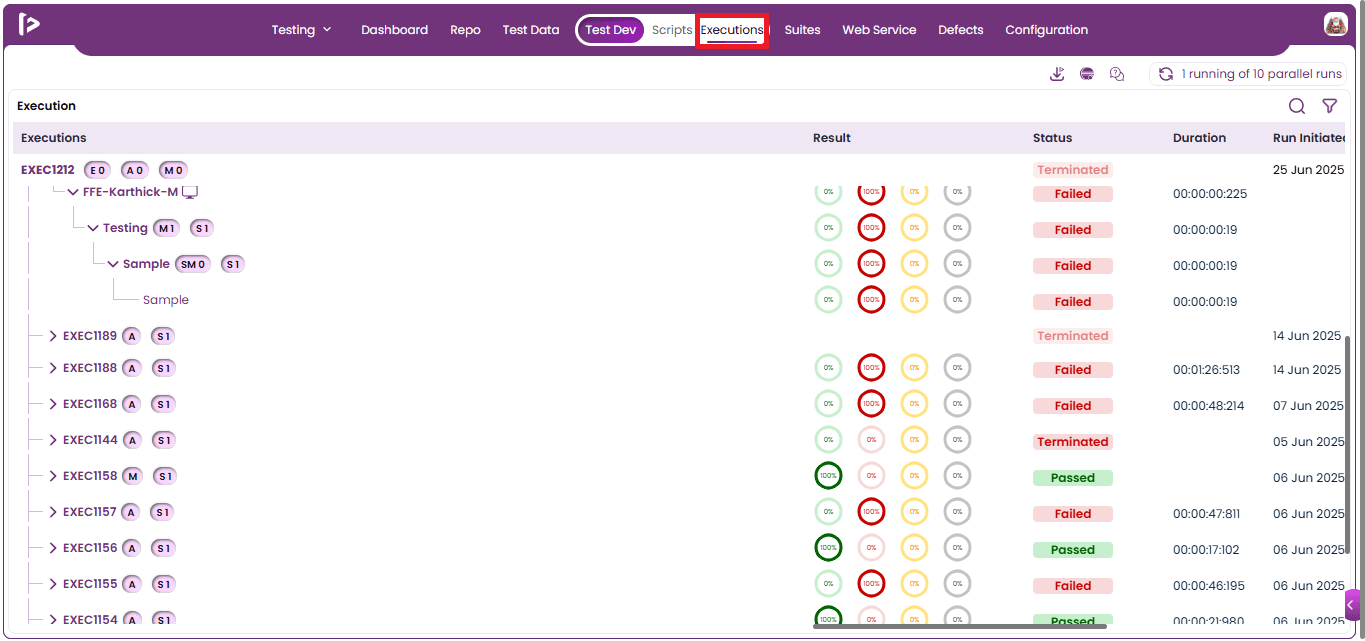Viewport: 1365px width, 641px height.
Task: Select the Scripts tab
Action: tap(672, 30)
